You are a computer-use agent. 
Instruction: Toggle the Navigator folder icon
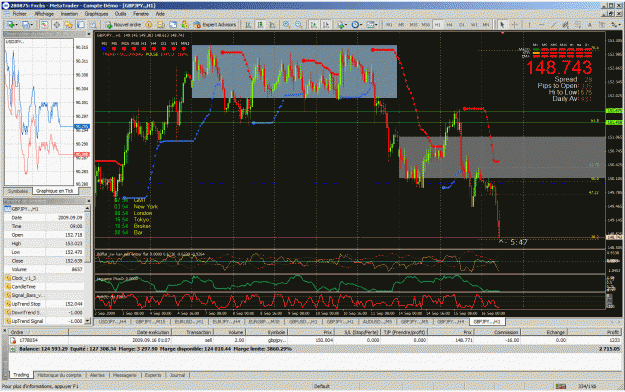69,25
